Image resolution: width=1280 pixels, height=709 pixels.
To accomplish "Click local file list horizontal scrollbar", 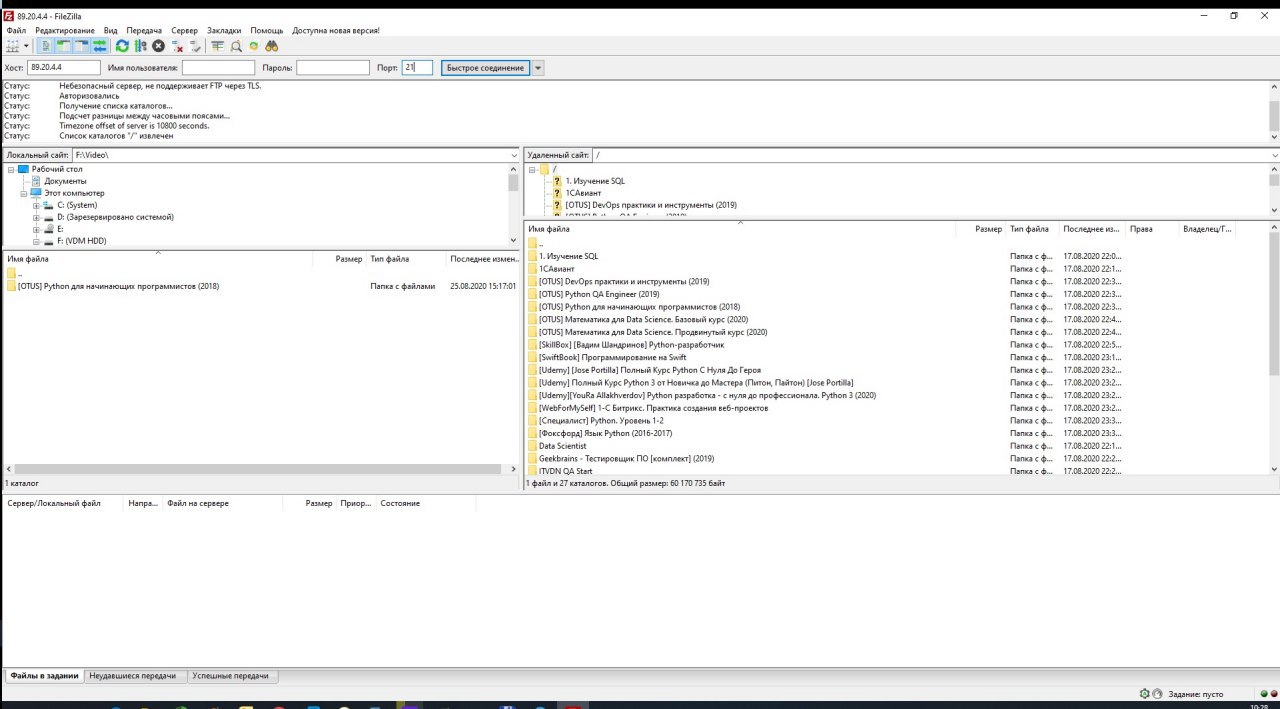I will coord(259,469).
